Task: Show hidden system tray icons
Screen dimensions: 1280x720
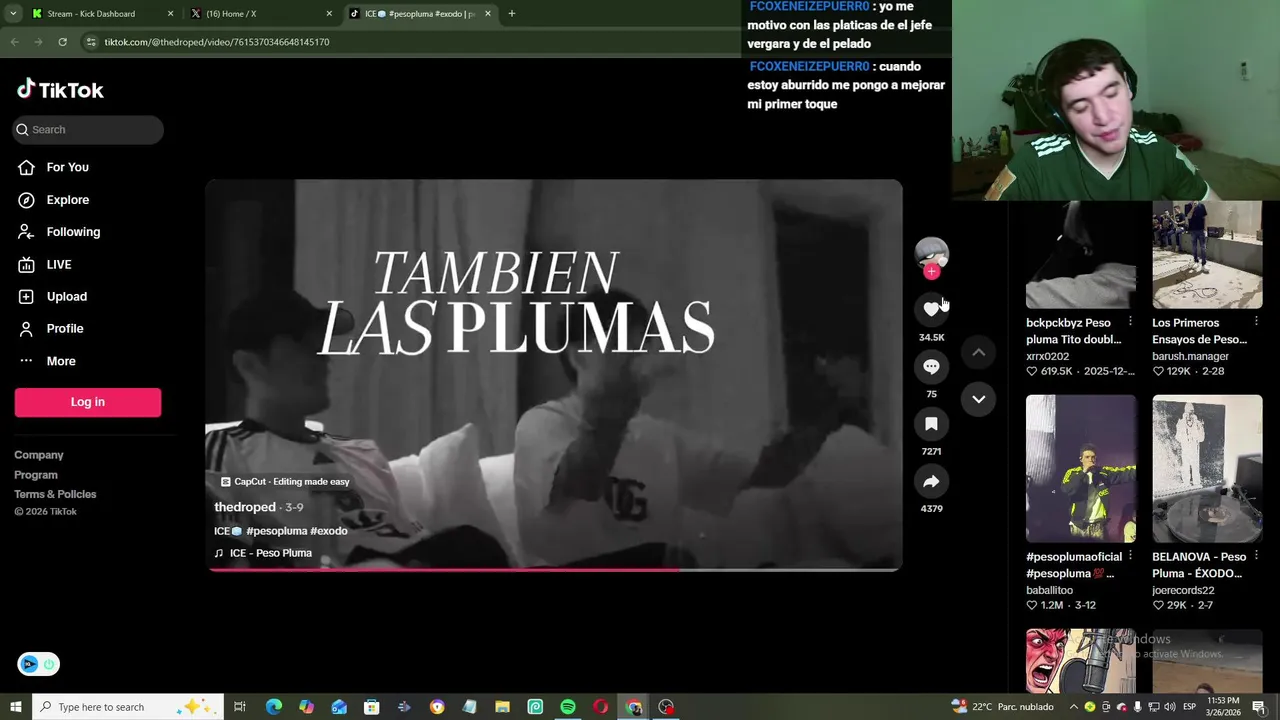Action: point(1074,707)
